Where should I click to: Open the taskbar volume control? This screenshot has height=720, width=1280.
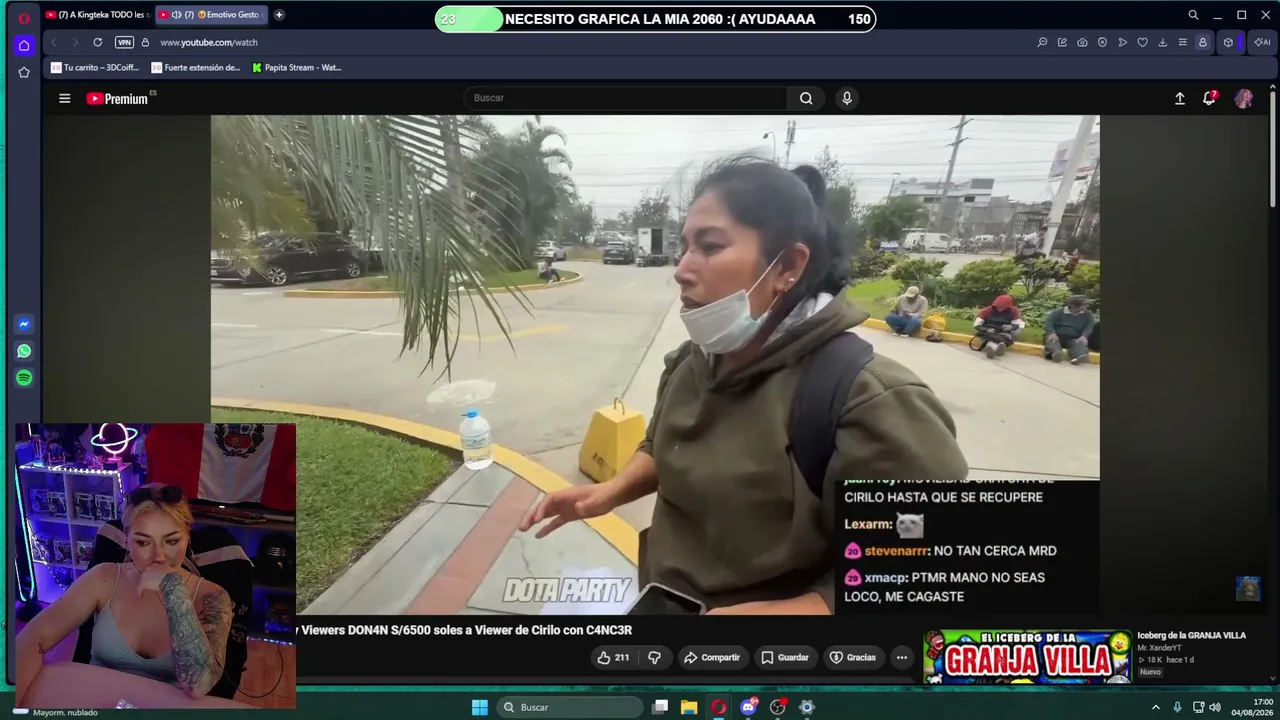tap(1215, 707)
